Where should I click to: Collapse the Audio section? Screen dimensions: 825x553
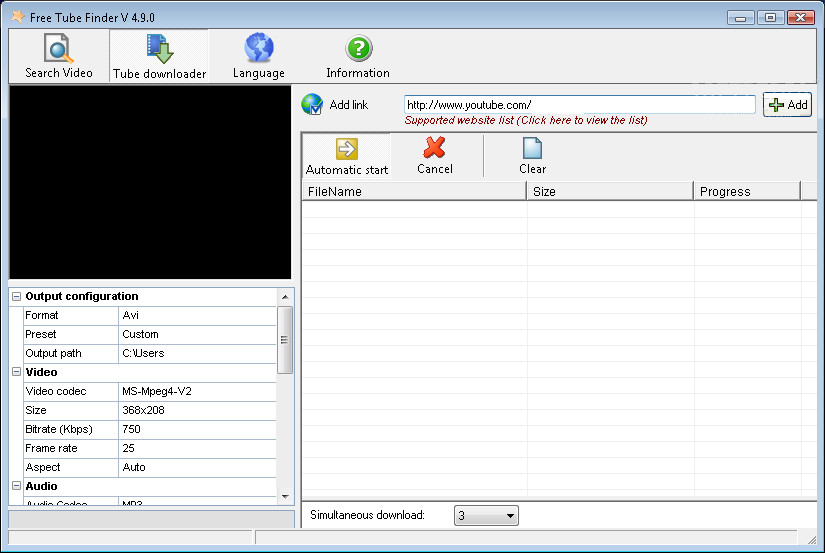tap(16, 486)
